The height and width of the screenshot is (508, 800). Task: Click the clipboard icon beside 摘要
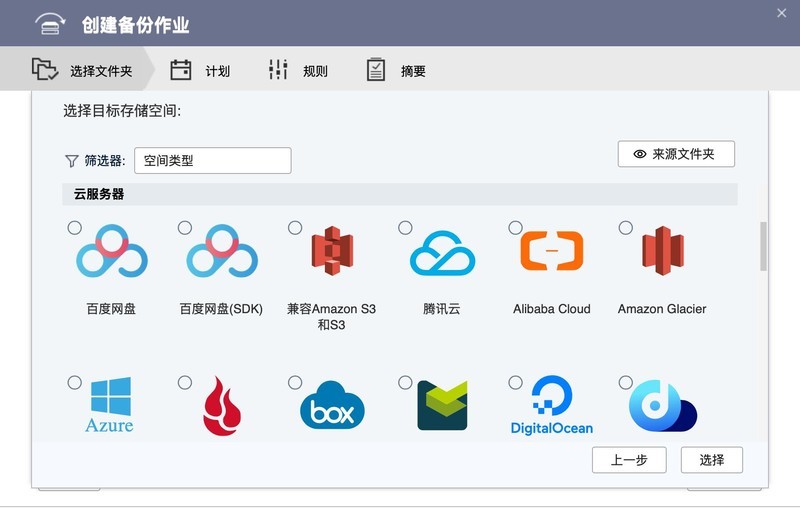pos(376,69)
